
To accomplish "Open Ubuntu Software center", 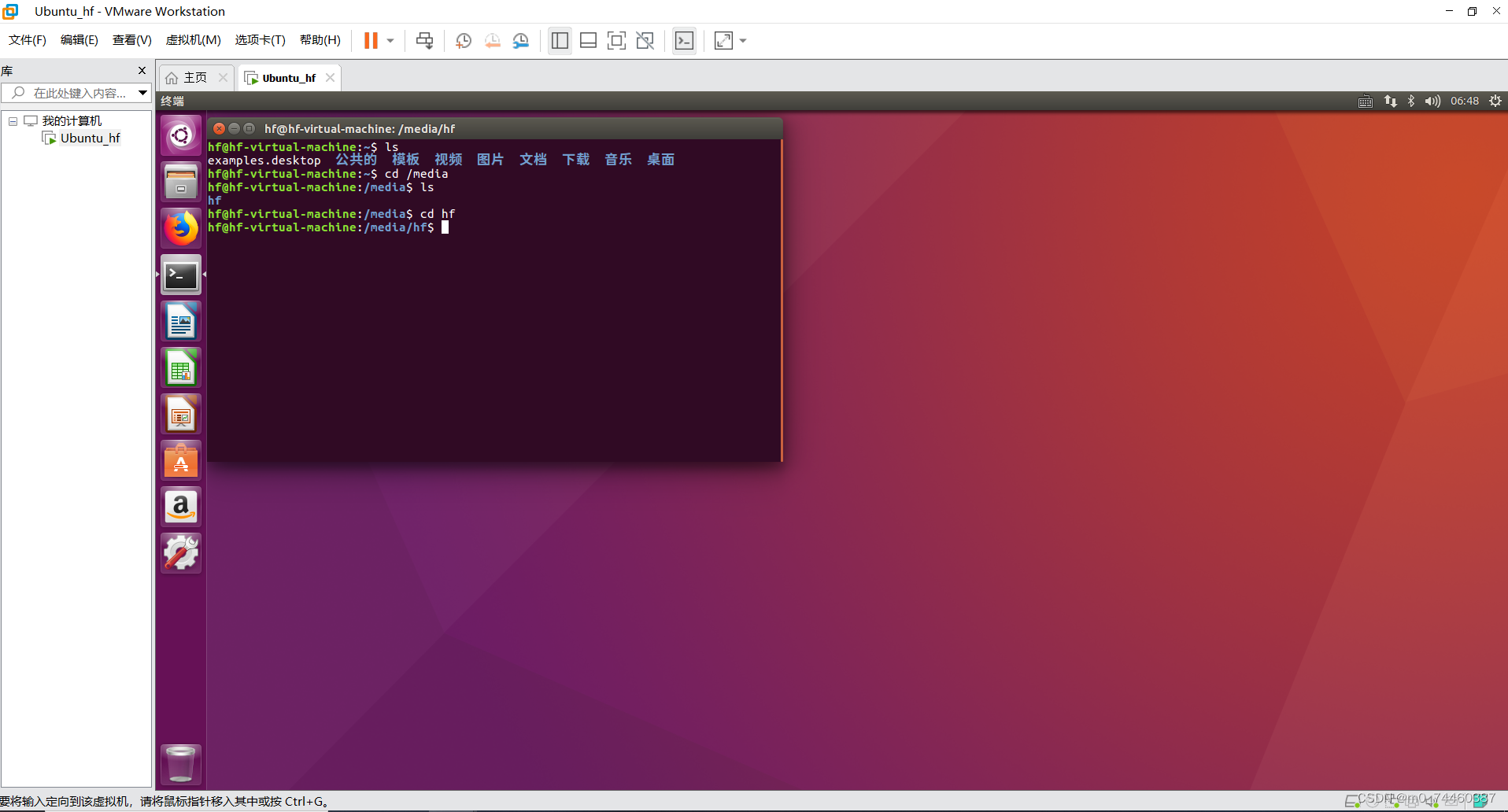I will pyautogui.click(x=181, y=460).
